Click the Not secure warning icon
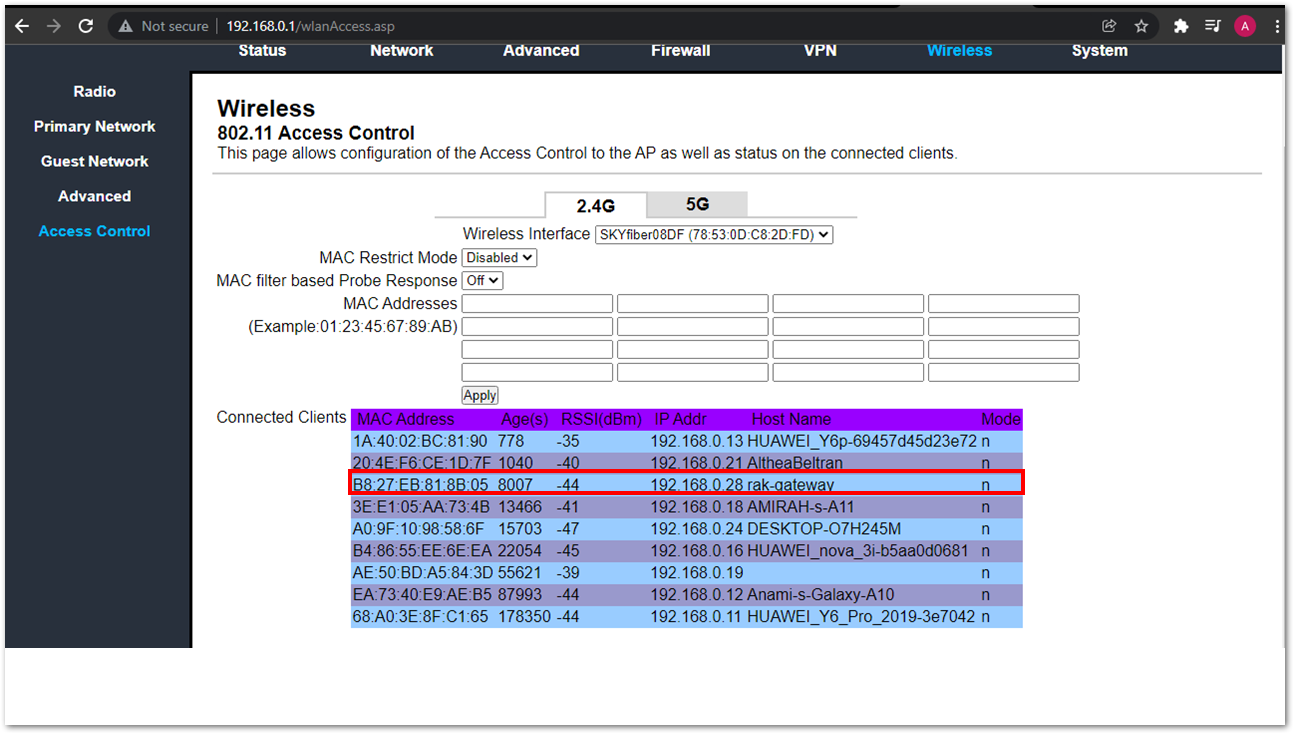 click(x=124, y=26)
